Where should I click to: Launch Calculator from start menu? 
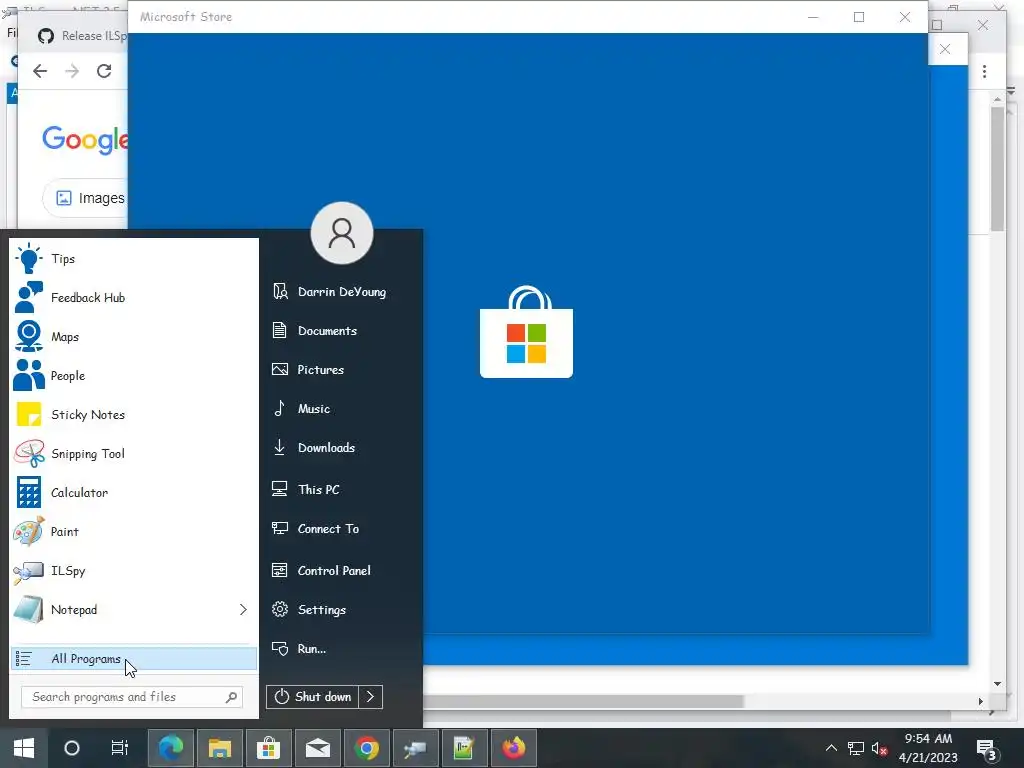[x=134, y=492]
